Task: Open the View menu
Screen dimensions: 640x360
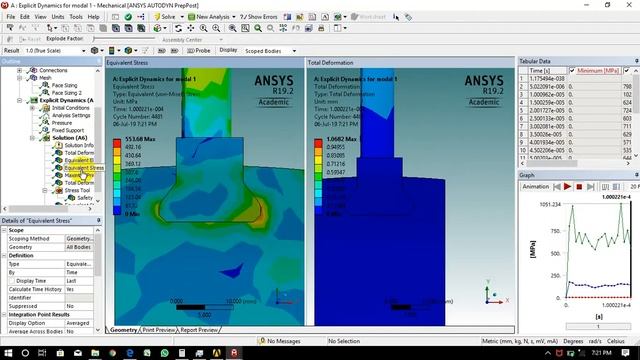Action: point(40,17)
